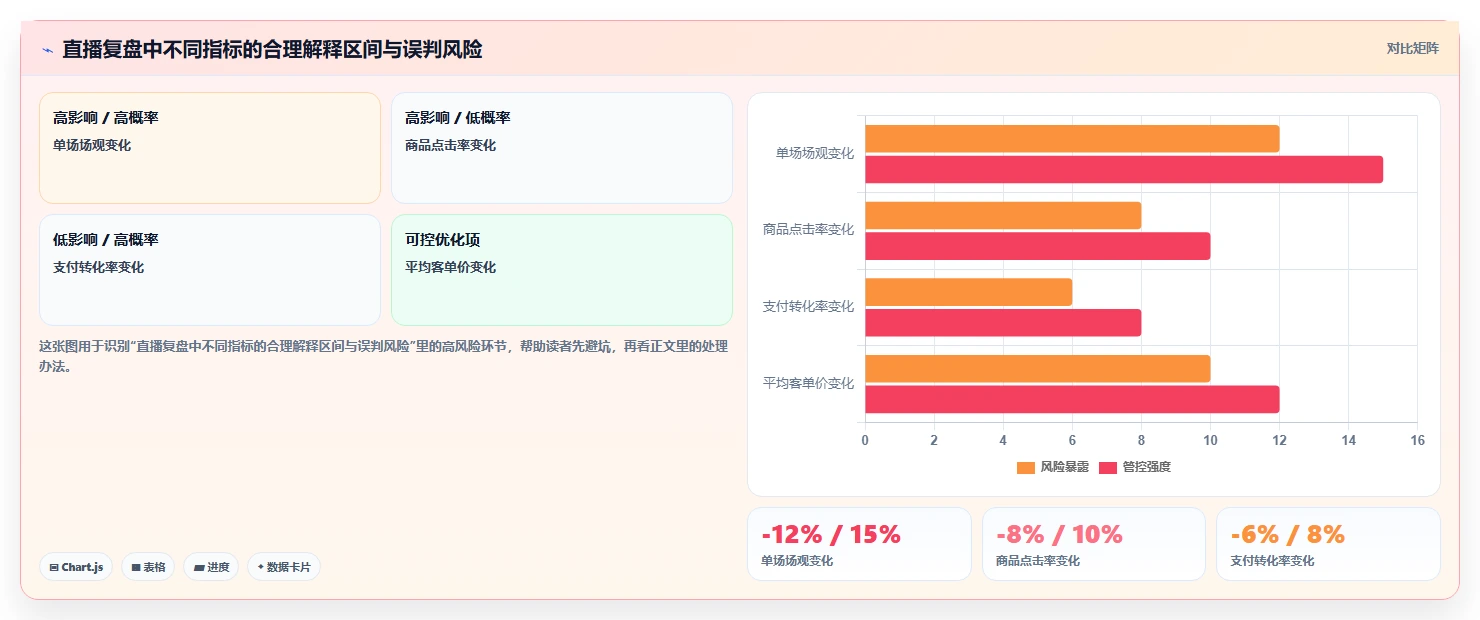Click the title lightning icon

point(47,50)
